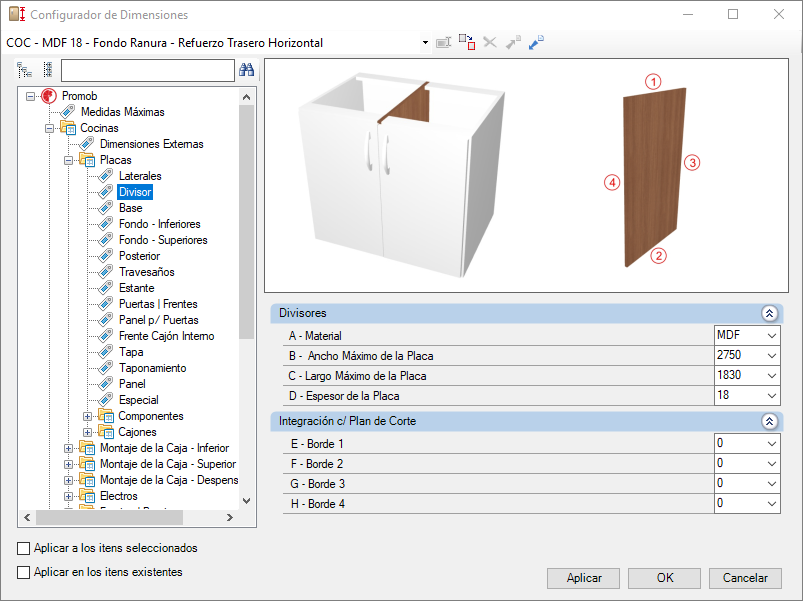Click the folder icon beside Componentes

pos(106,416)
